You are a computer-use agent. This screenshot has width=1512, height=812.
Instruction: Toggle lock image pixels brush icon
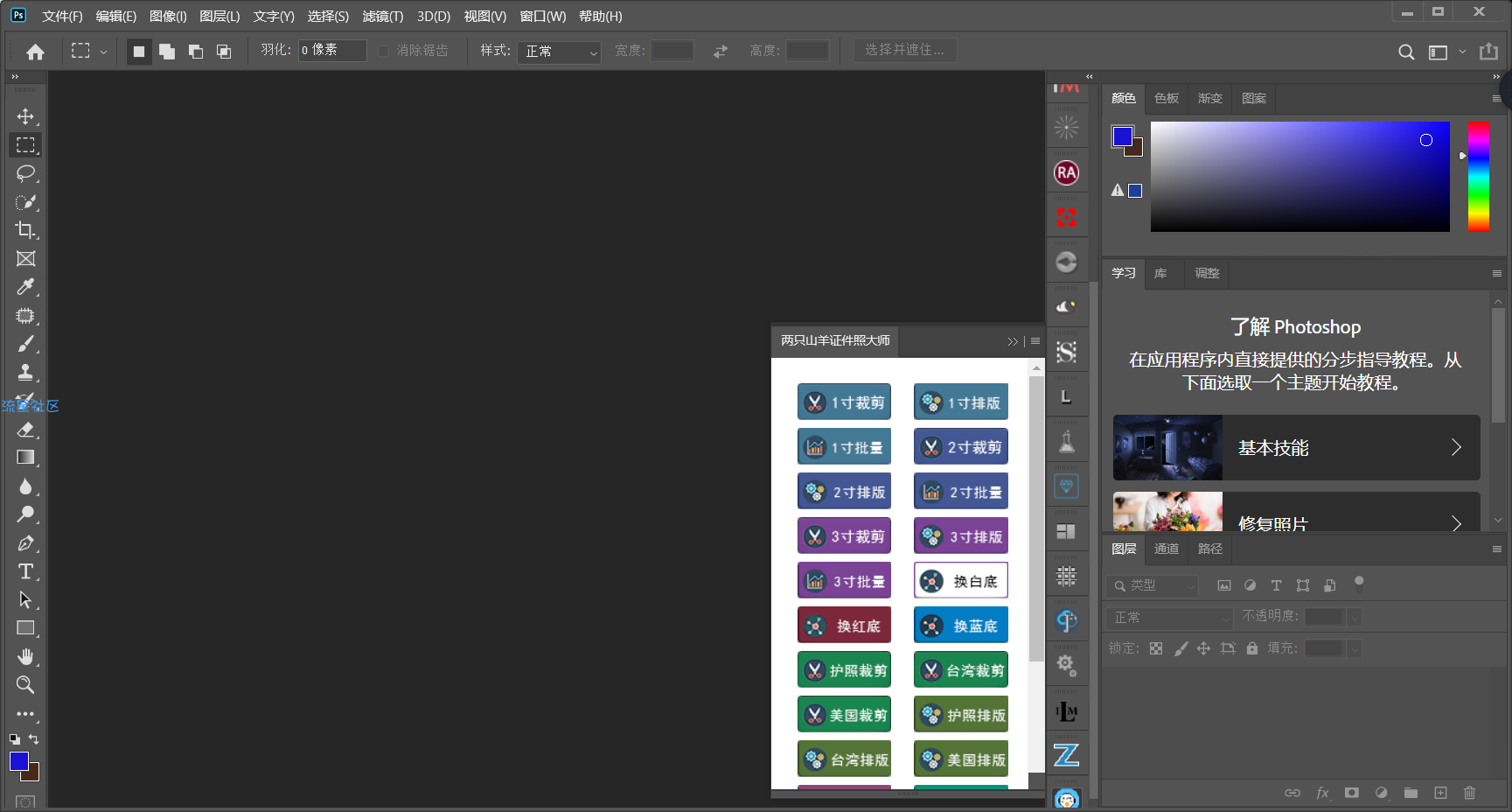[x=1181, y=648]
